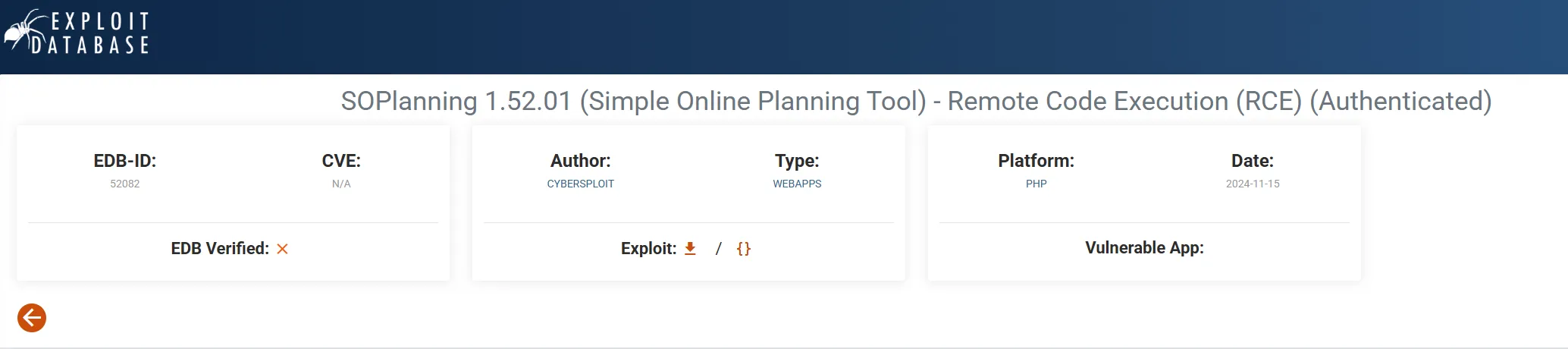Click the CVE value N/A
1568x349 pixels.
341,184
